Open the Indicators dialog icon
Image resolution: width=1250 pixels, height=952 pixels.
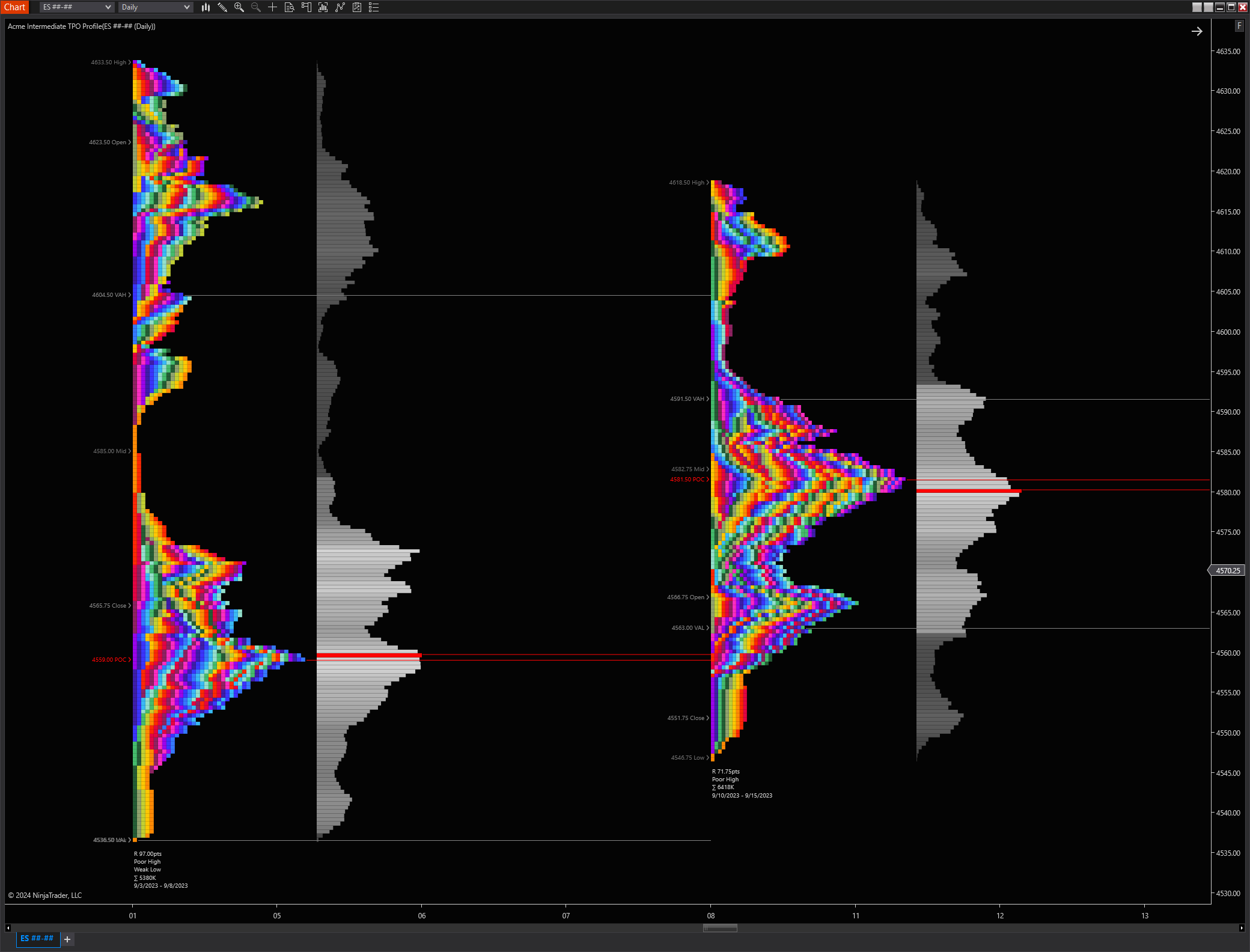323,7
